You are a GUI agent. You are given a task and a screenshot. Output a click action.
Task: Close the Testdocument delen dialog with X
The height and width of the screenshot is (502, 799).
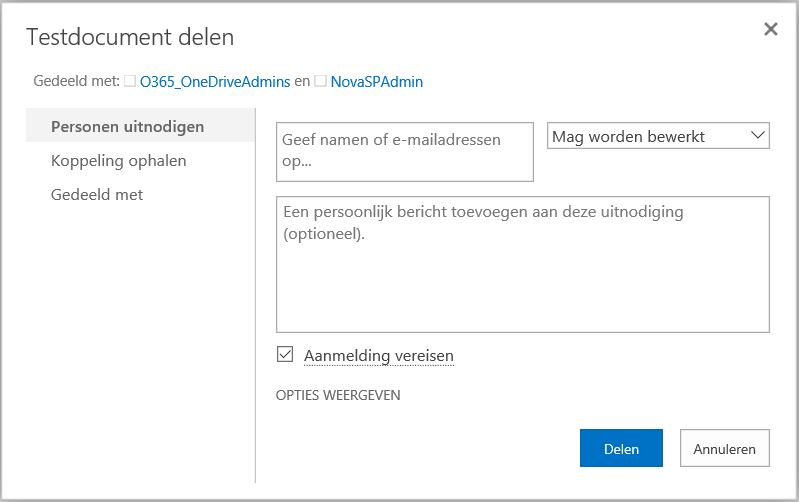coord(770,29)
